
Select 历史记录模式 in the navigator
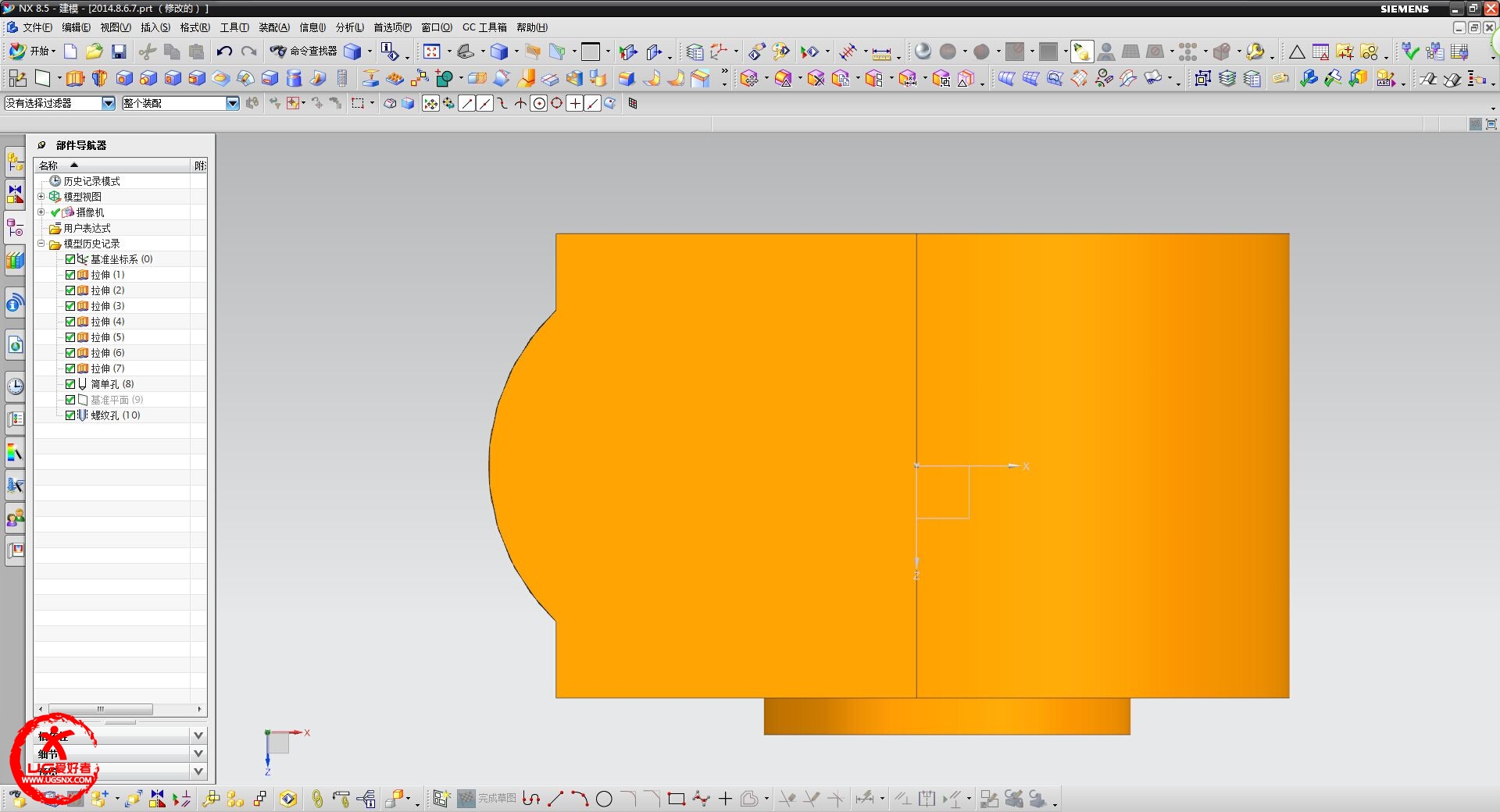pos(91,181)
